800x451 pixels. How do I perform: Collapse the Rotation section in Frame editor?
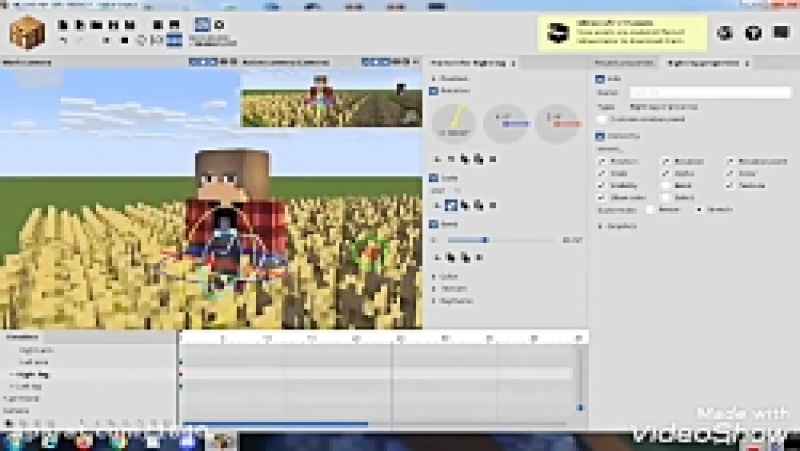434,91
